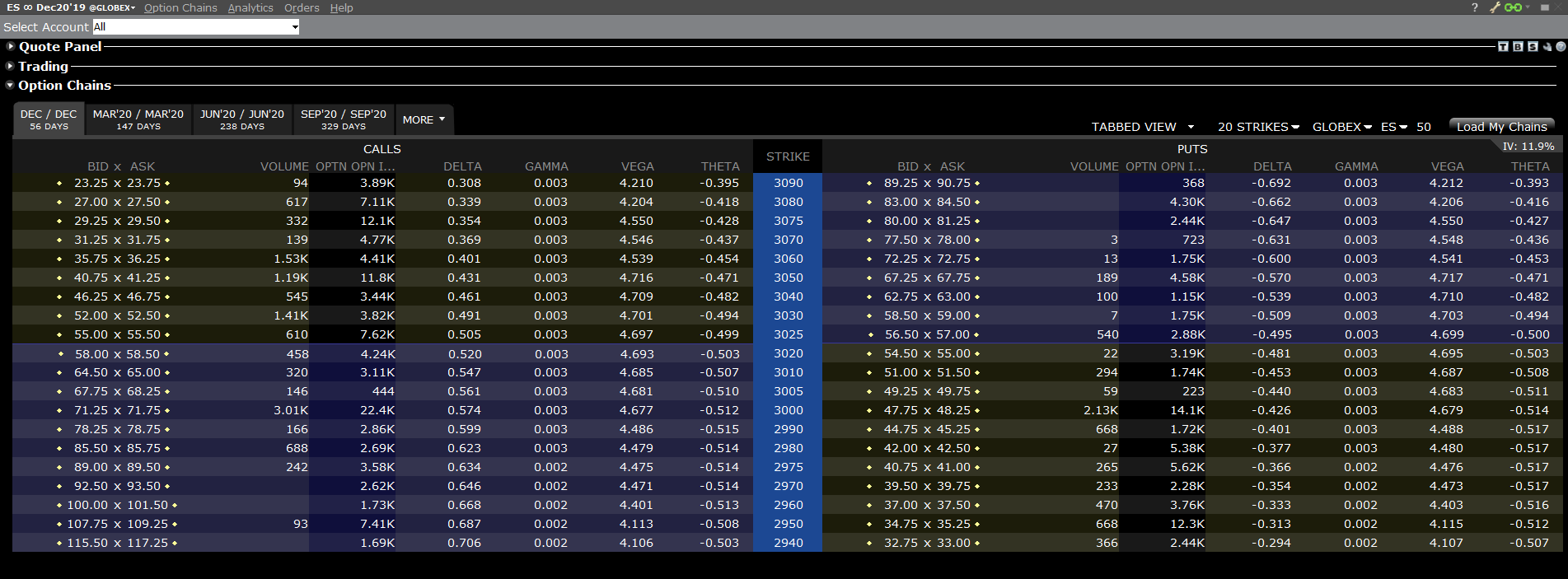1568x579 pixels.
Task: Expand the Quote Panel section
Action: click(11, 47)
